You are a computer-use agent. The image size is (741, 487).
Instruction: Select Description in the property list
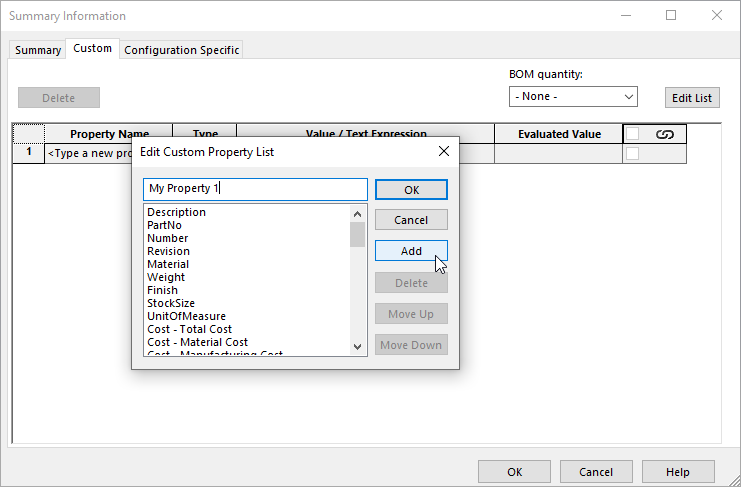click(176, 212)
